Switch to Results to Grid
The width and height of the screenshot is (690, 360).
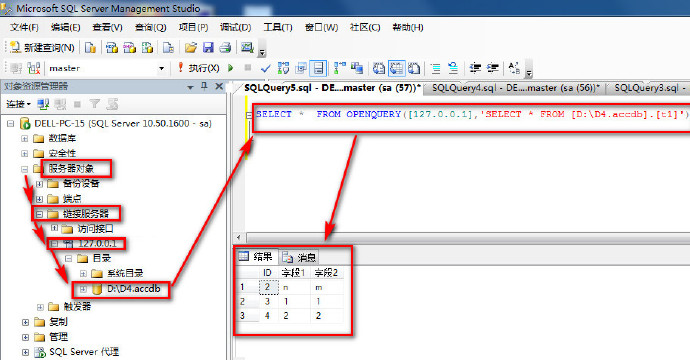tap(396, 68)
